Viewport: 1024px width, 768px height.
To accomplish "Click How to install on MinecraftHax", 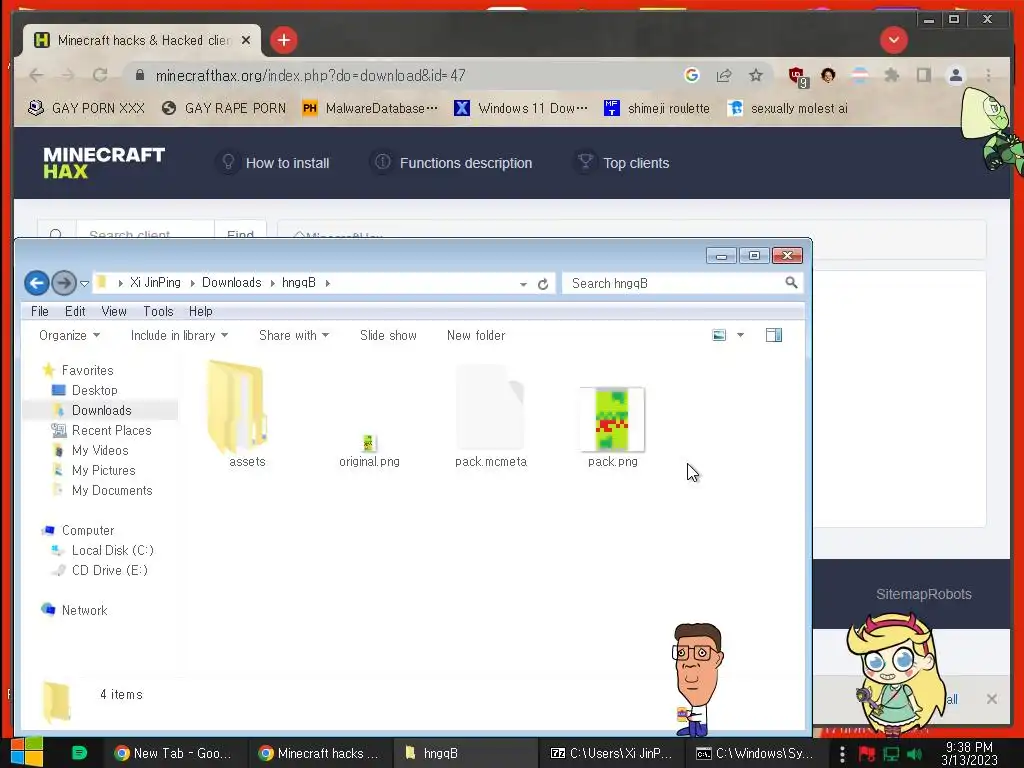I will (275, 163).
